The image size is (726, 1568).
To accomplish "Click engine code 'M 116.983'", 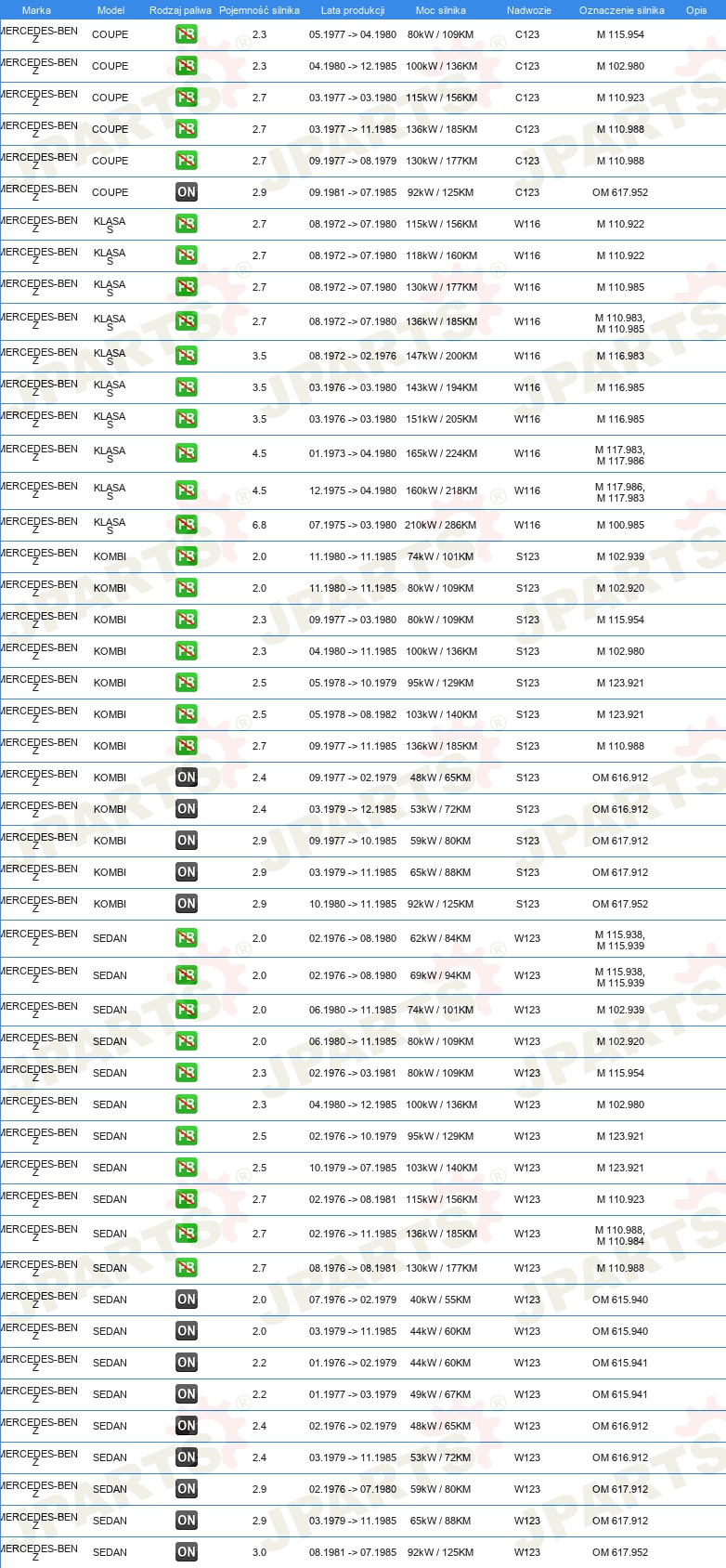I will click(x=620, y=356).
